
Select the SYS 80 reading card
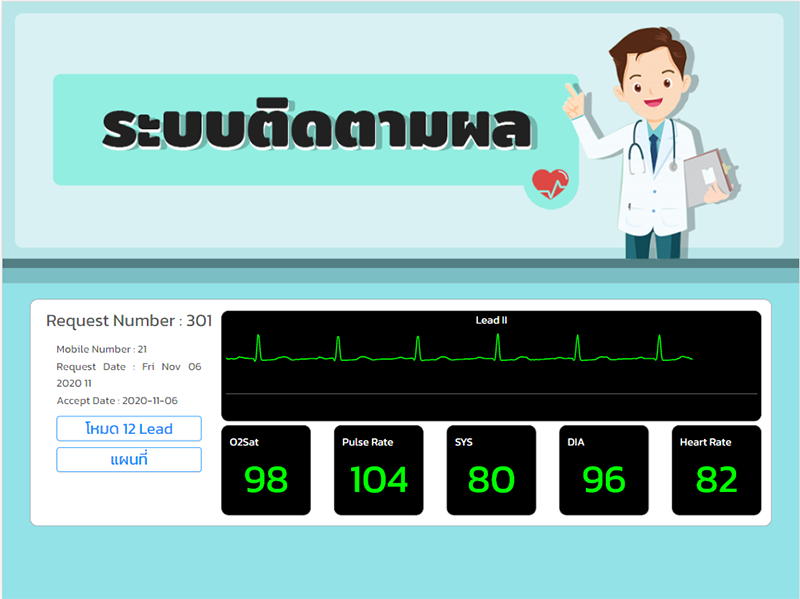pyautogui.click(x=491, y=470)
